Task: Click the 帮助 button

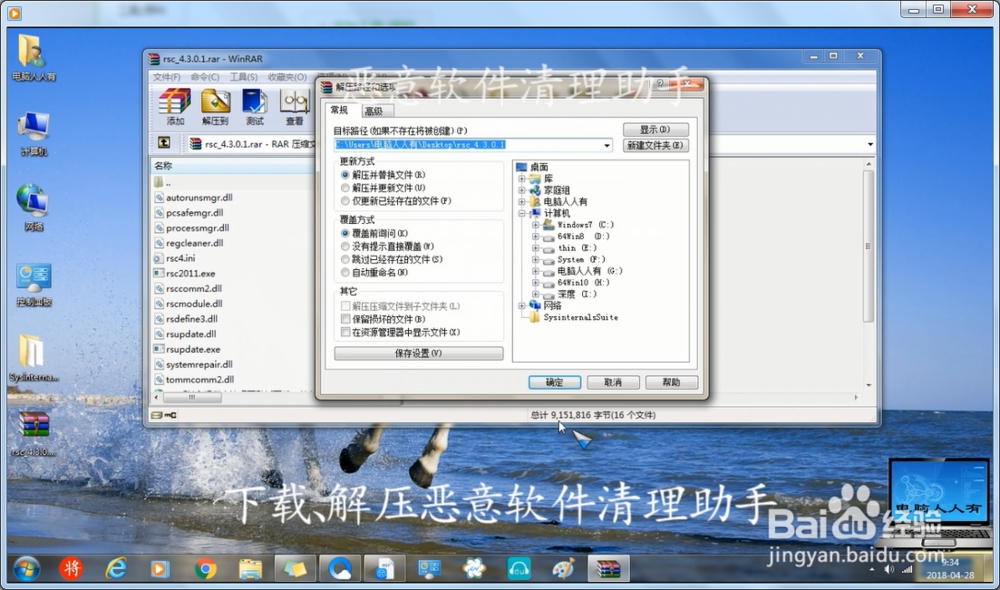Action: pos(672,382)
